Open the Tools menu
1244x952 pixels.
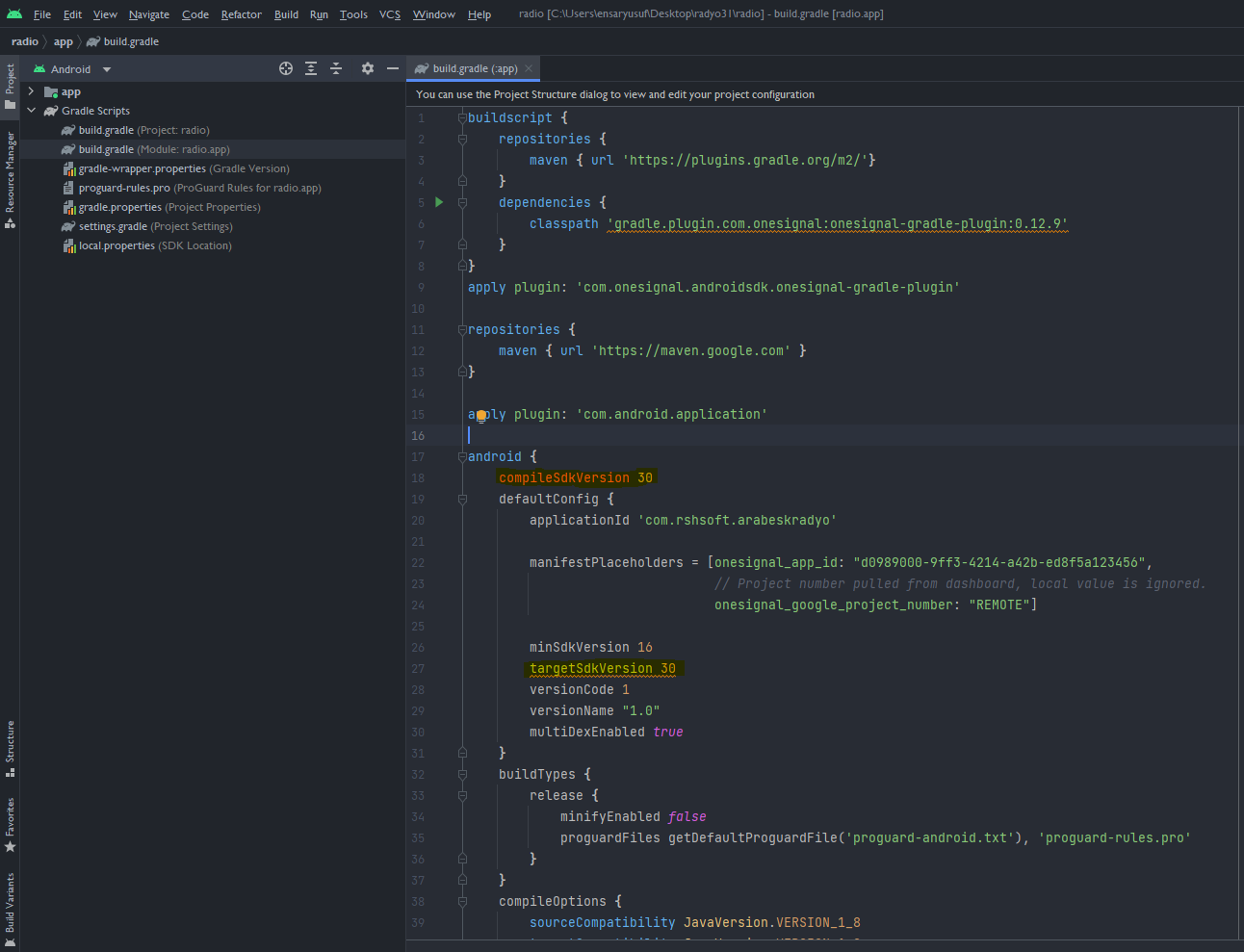pyautogui.click(x=353, y=14)
